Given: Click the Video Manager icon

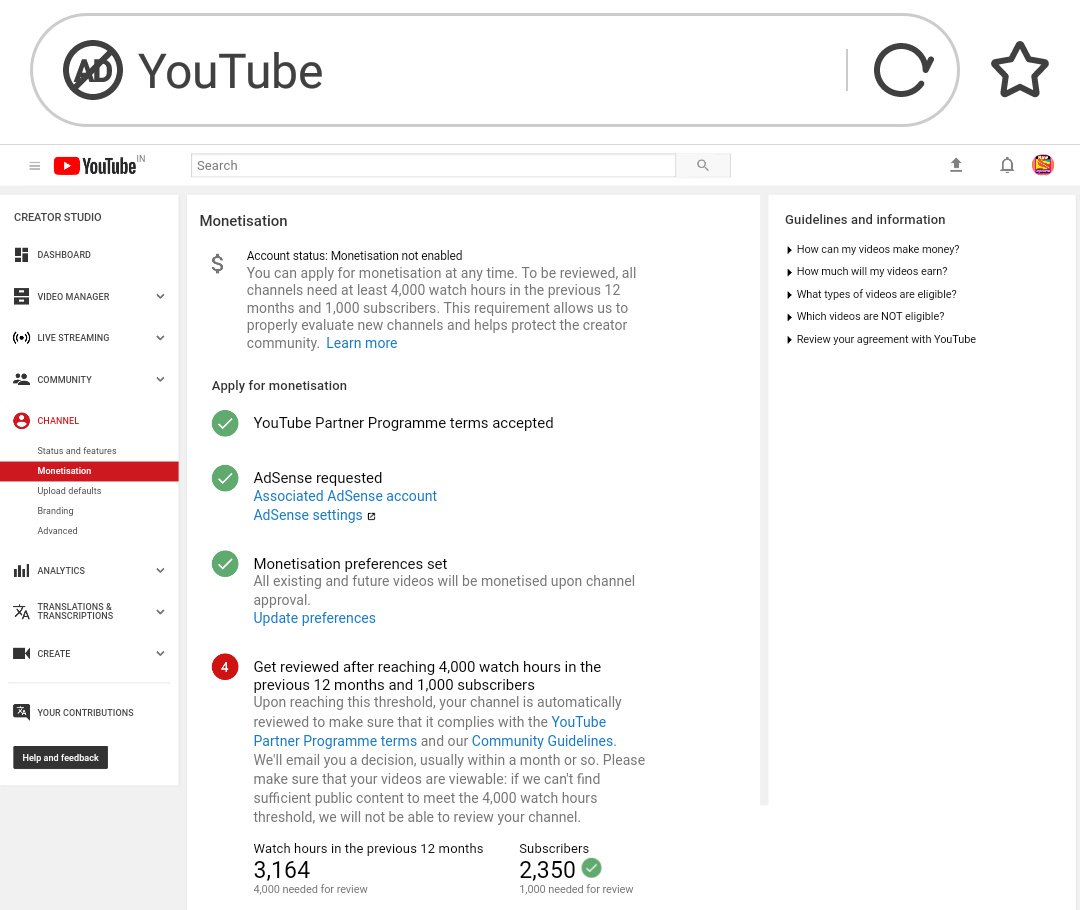Looking at the screenshot, I should (21, 296).
